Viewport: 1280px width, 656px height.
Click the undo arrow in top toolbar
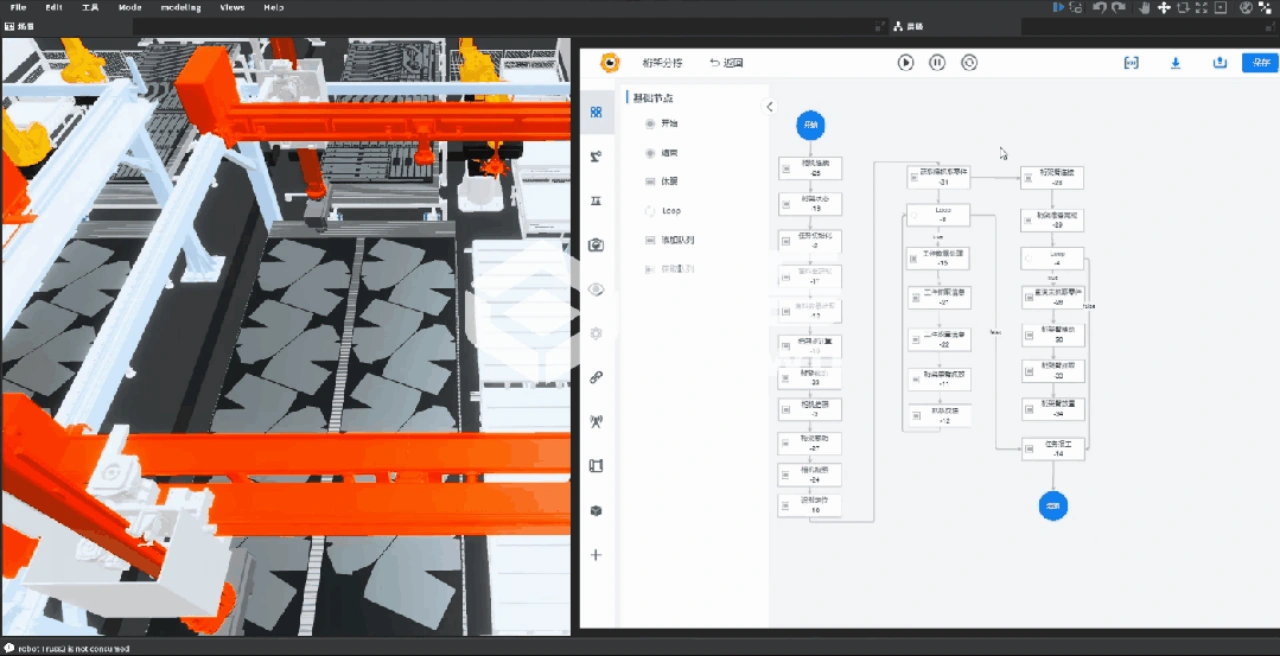coord(1099,7)
